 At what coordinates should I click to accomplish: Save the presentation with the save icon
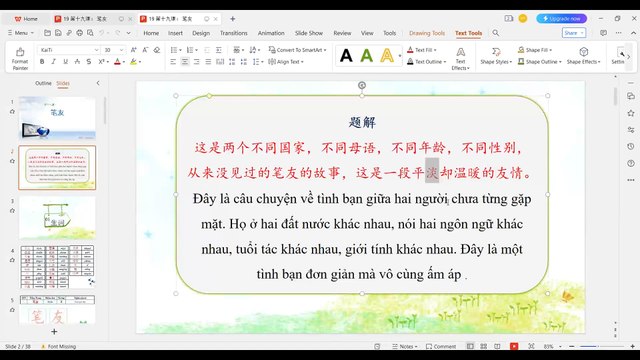(58, 33)
